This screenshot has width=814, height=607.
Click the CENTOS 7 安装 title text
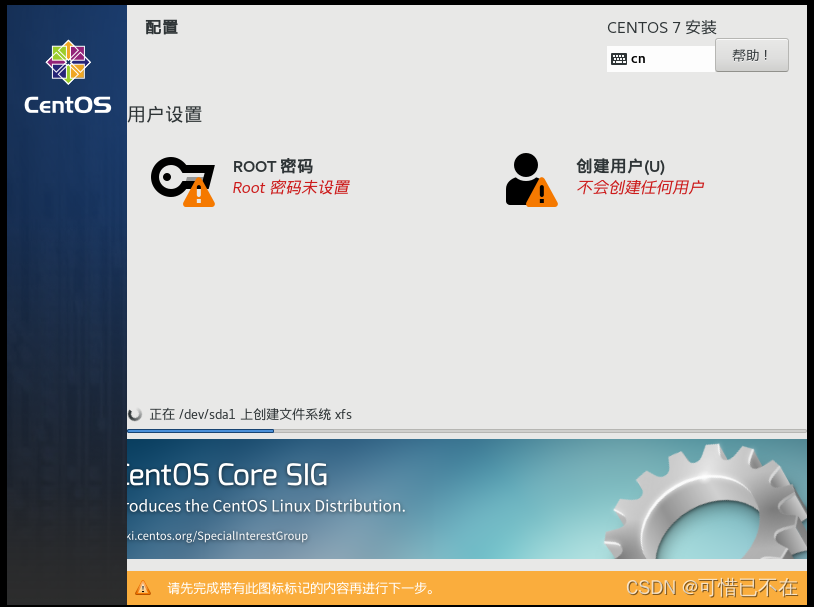click(661, 27)
